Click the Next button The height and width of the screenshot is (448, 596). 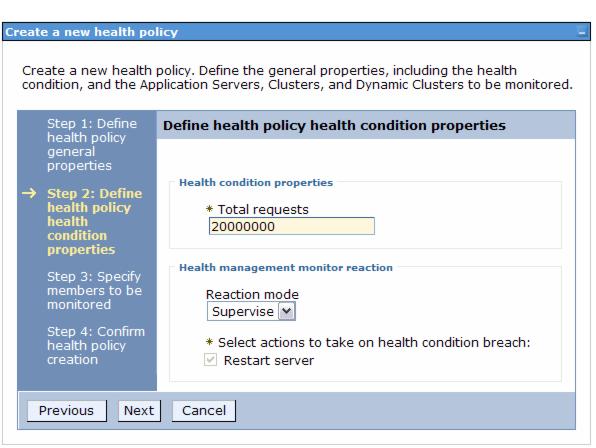pos(139,411)
